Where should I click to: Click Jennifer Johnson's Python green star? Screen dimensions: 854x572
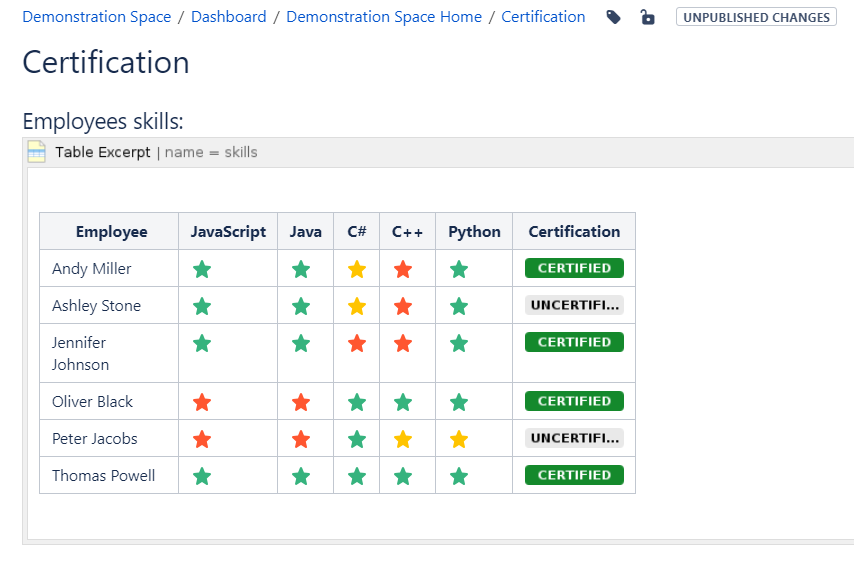(459, 343)
